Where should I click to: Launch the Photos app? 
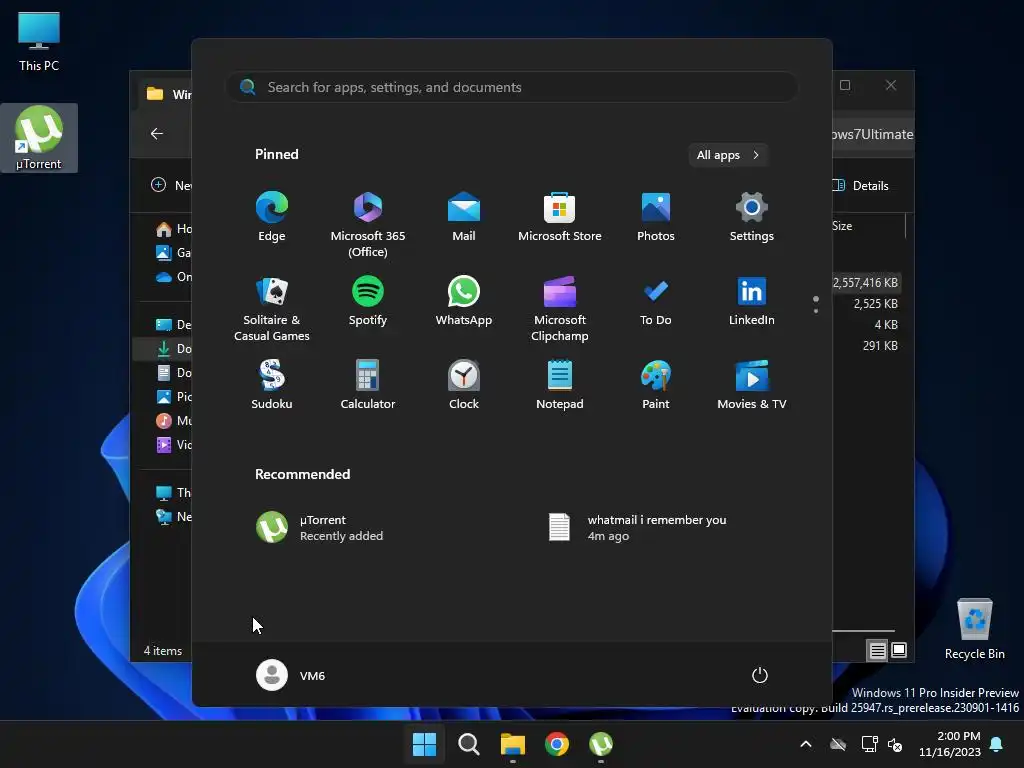(x=656, y=217)
